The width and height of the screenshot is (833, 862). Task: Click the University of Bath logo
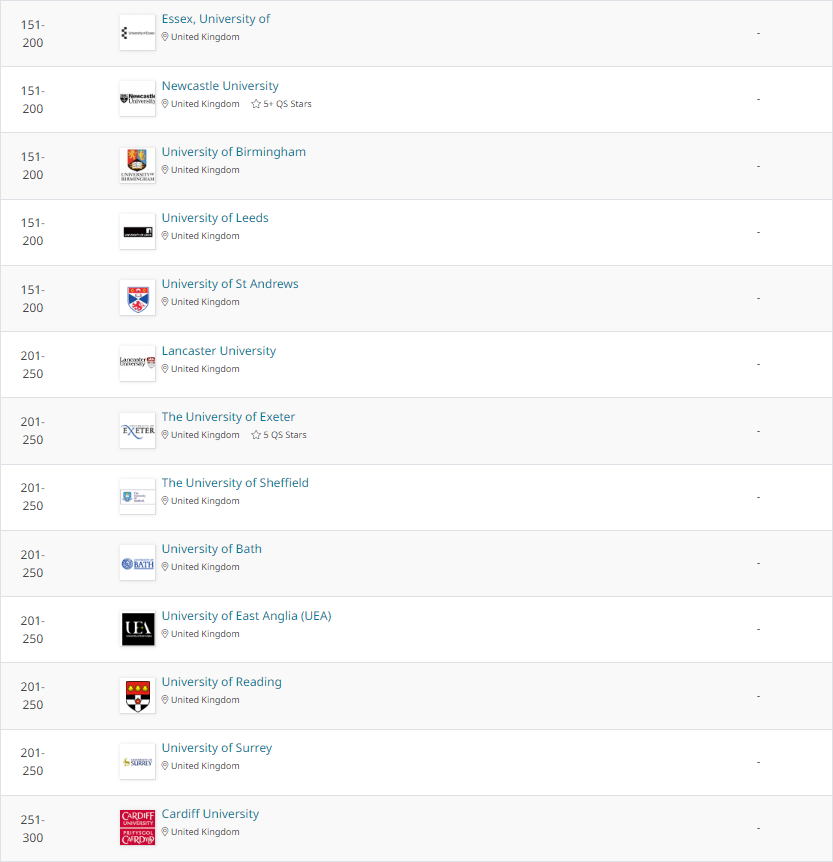tap(137, 563)
